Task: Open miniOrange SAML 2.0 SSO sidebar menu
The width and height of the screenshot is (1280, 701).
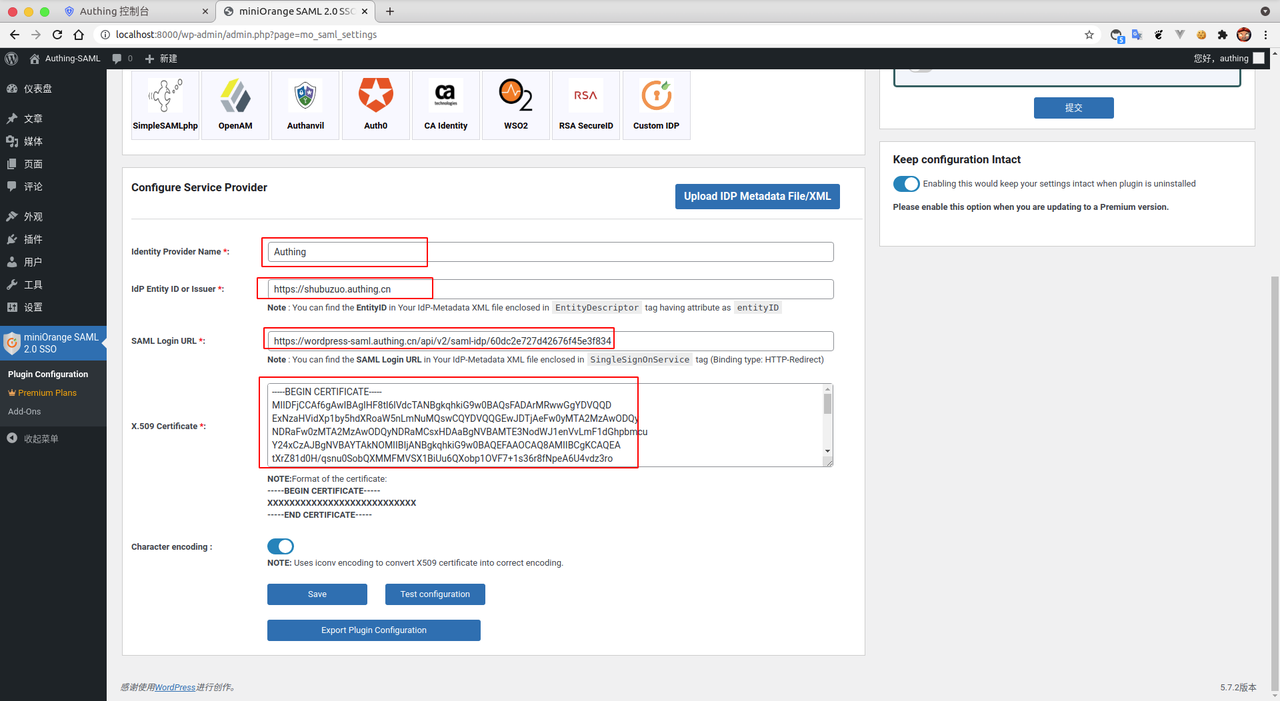Action: point(53,344)
